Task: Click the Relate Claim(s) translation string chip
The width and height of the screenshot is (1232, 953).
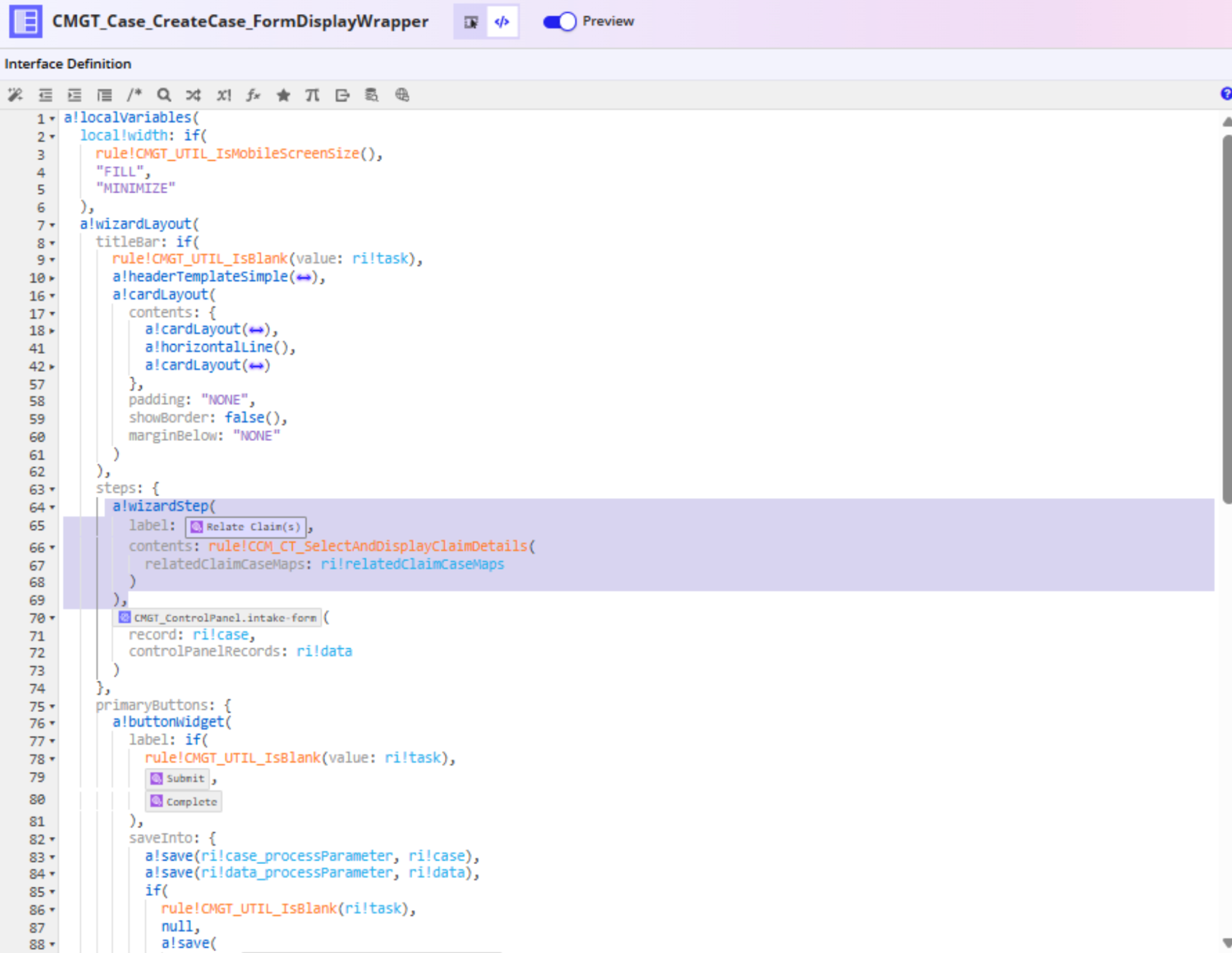Action: 245,527
